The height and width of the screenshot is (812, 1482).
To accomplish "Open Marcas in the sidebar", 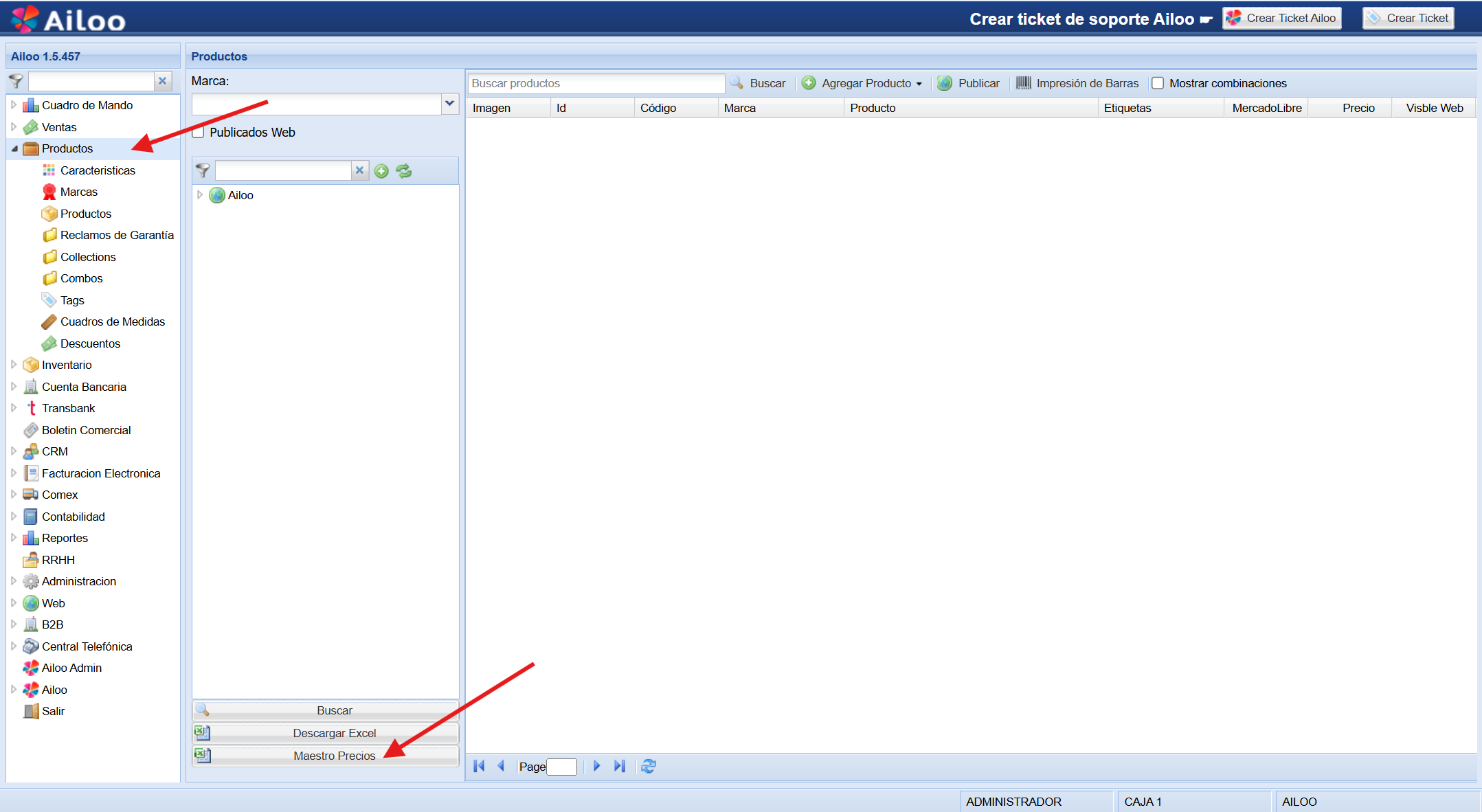I will (78, 192).
